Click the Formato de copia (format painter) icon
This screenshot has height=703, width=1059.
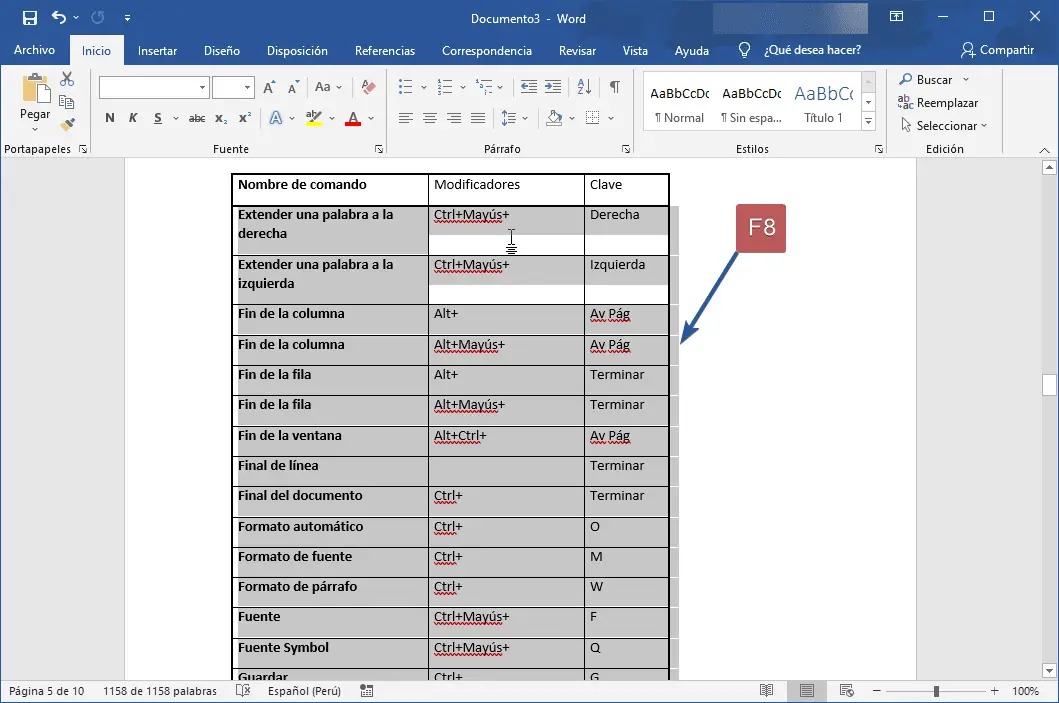tap(67, 124)
